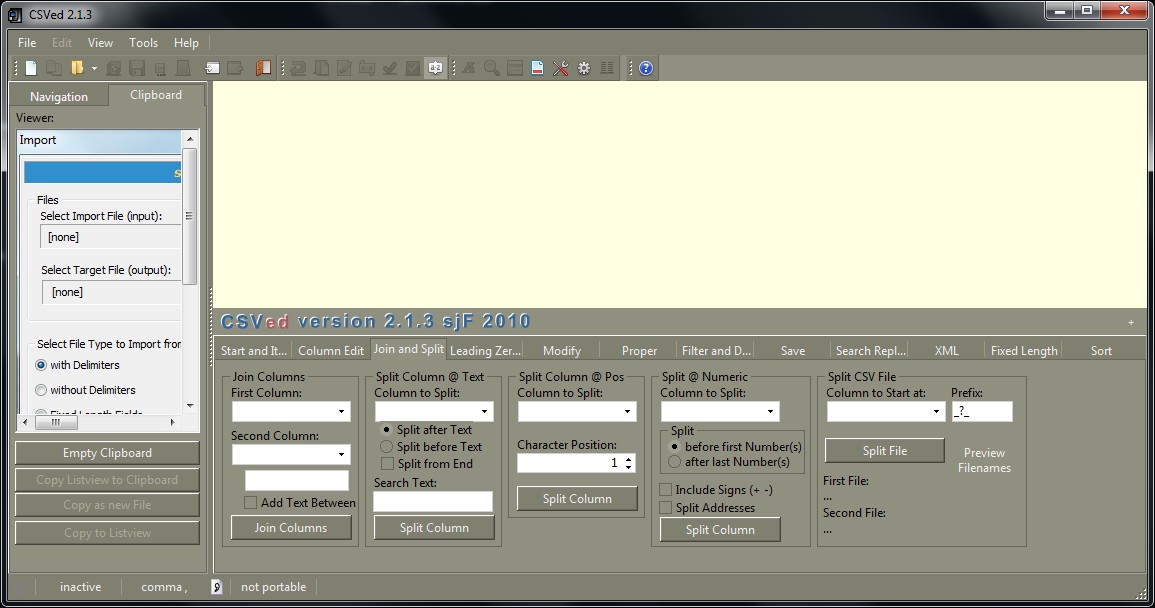Click the Viewer scrollbar down arrow
Screen dimensions: 1155x608
coord(190,405)
